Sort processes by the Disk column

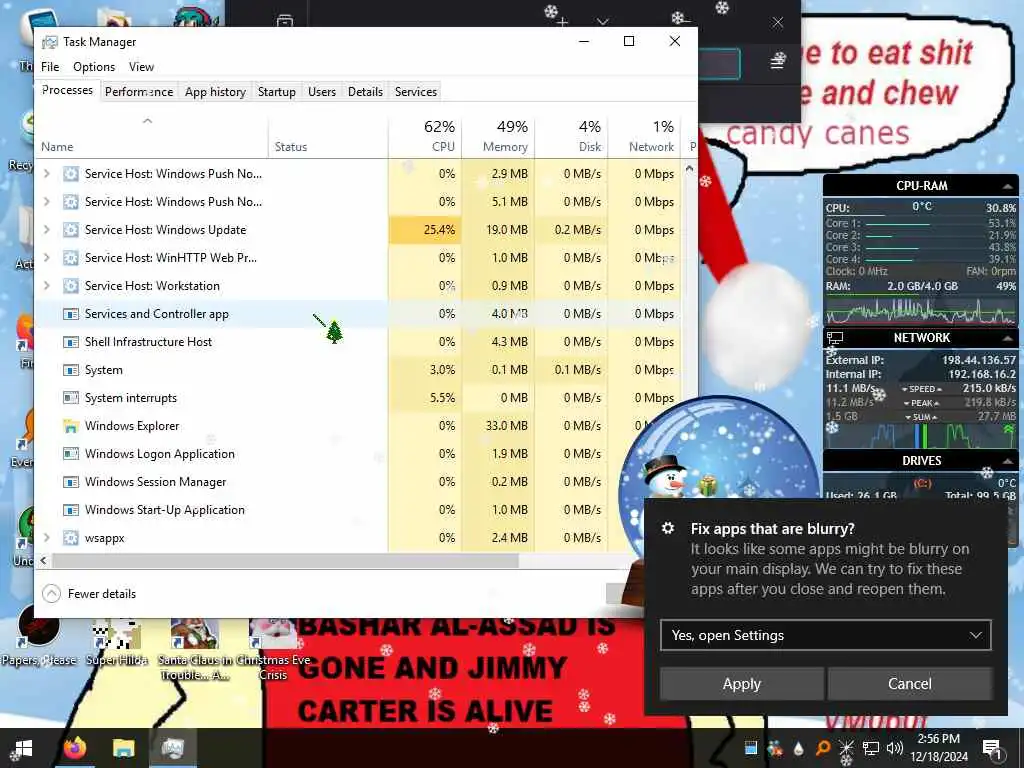(571, 136)
